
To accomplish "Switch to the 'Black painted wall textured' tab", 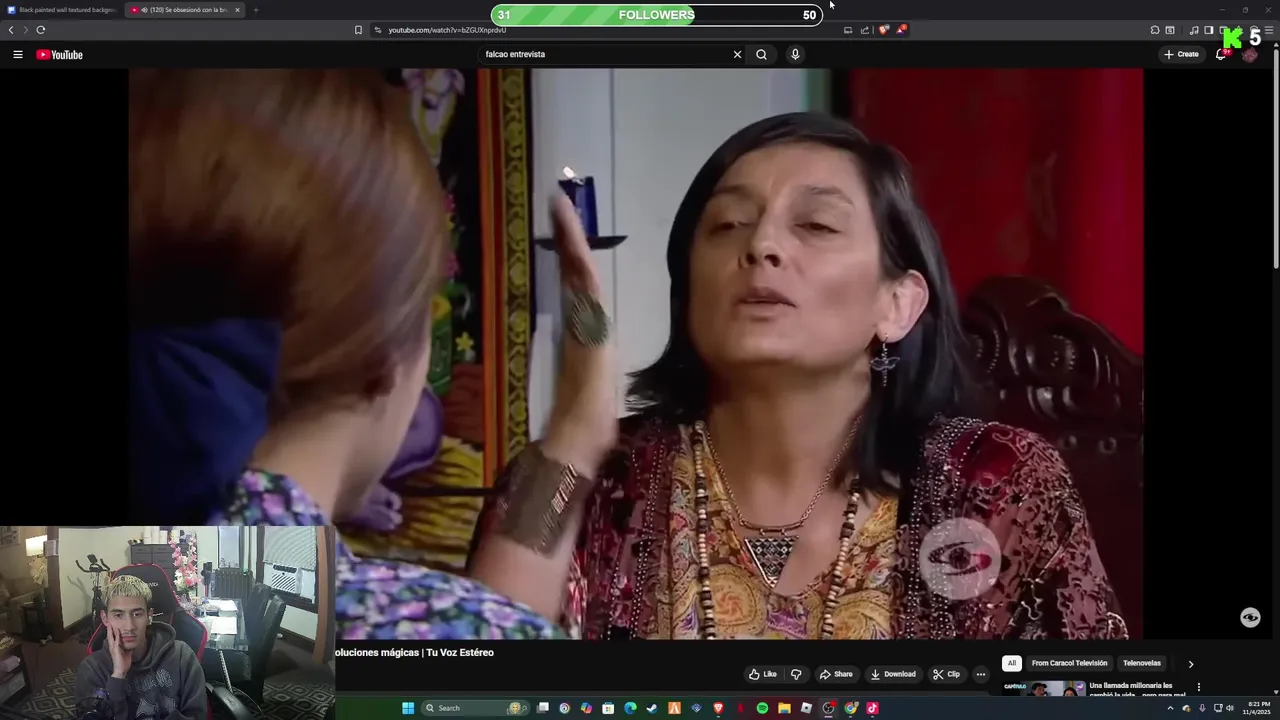I will (x=62, y=10).
